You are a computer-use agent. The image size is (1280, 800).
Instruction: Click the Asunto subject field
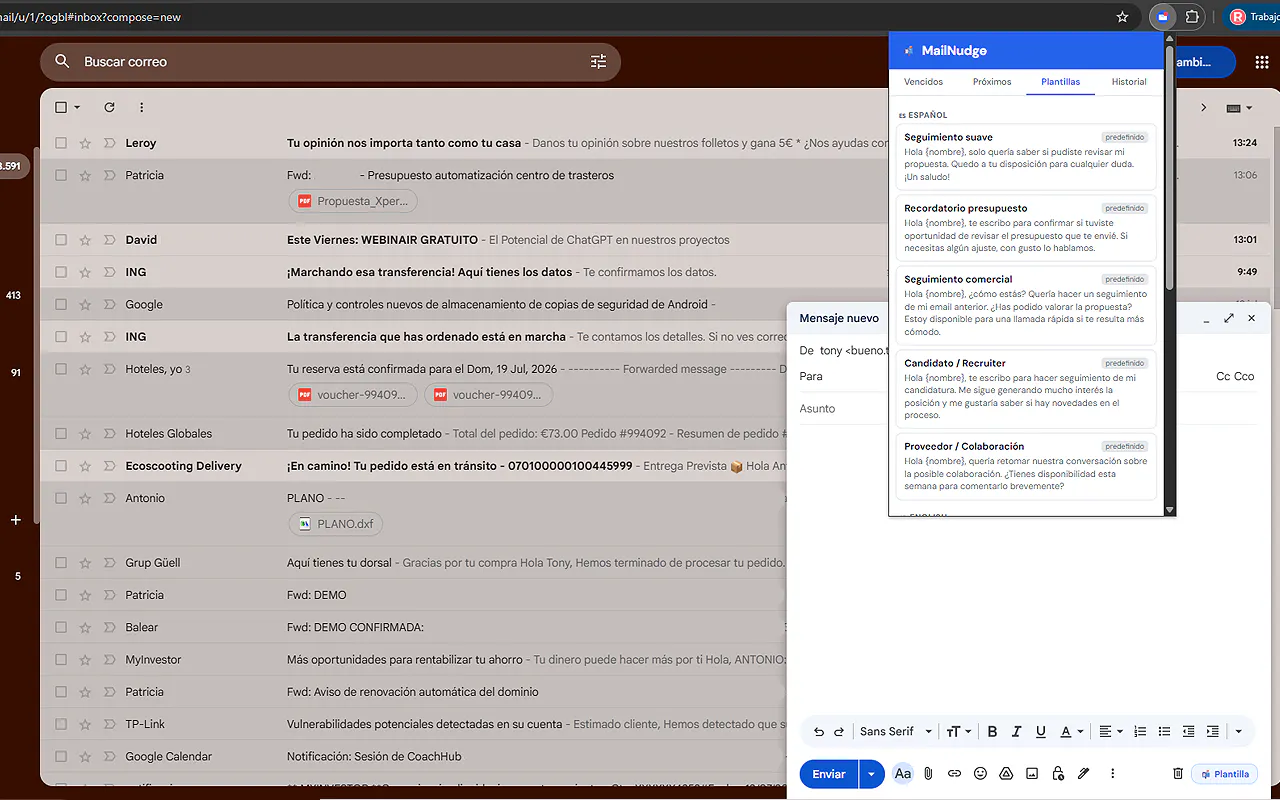pos(1027,409)
